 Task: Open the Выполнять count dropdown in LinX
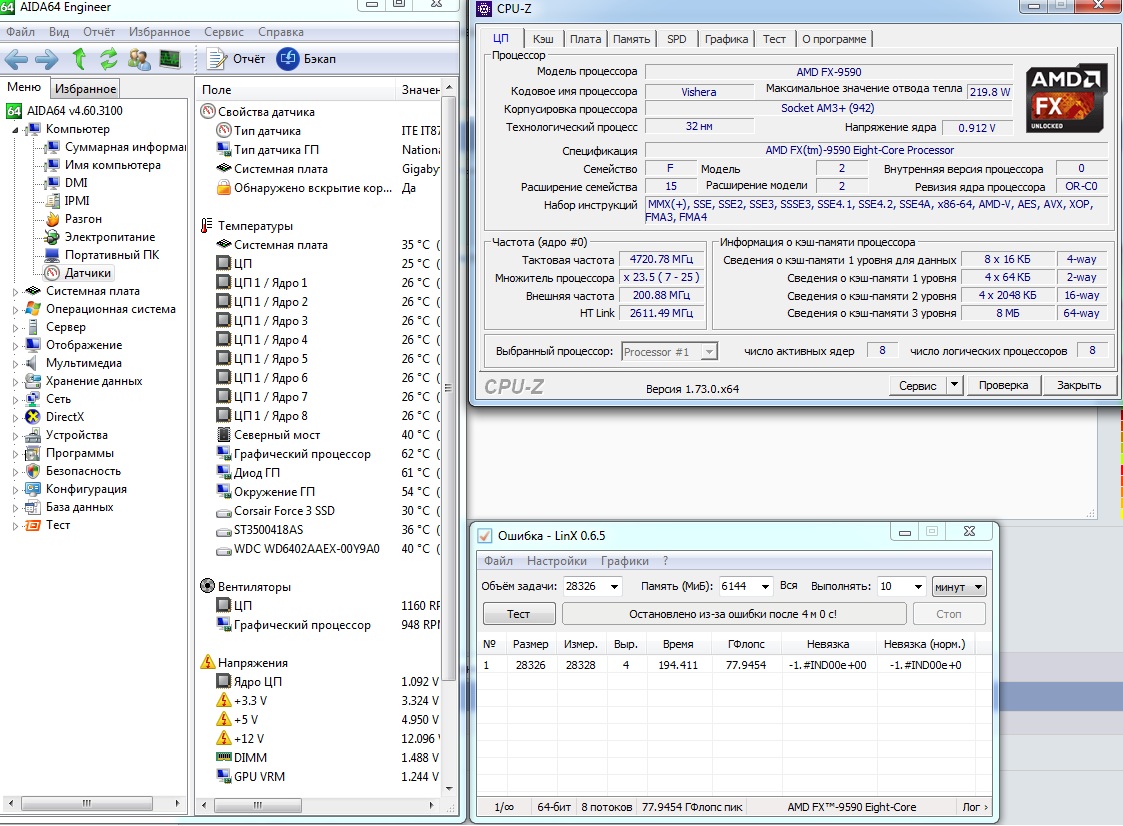pos(918,587)
